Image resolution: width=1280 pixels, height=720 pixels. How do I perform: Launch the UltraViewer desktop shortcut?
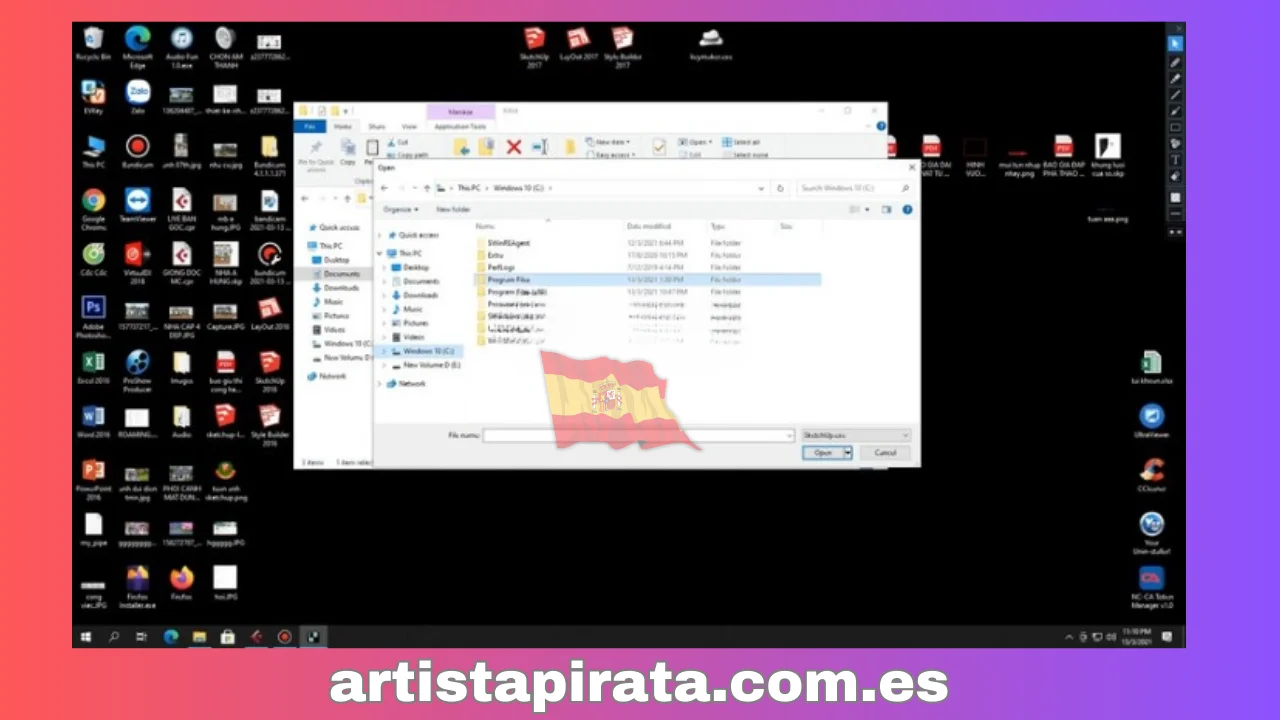[x=1152, y=422]
